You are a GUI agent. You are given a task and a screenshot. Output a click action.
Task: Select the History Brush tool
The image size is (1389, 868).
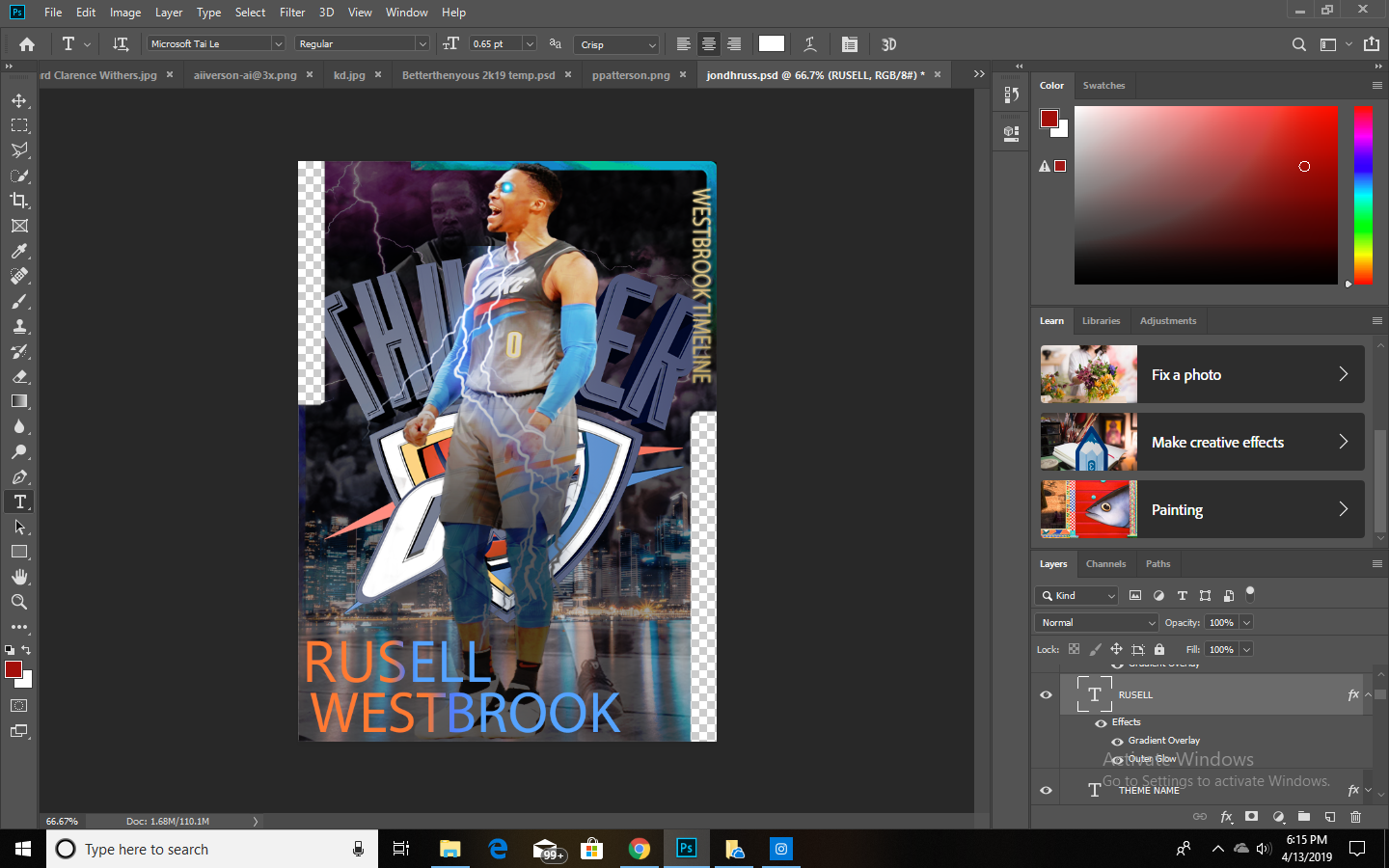point(19,351)
